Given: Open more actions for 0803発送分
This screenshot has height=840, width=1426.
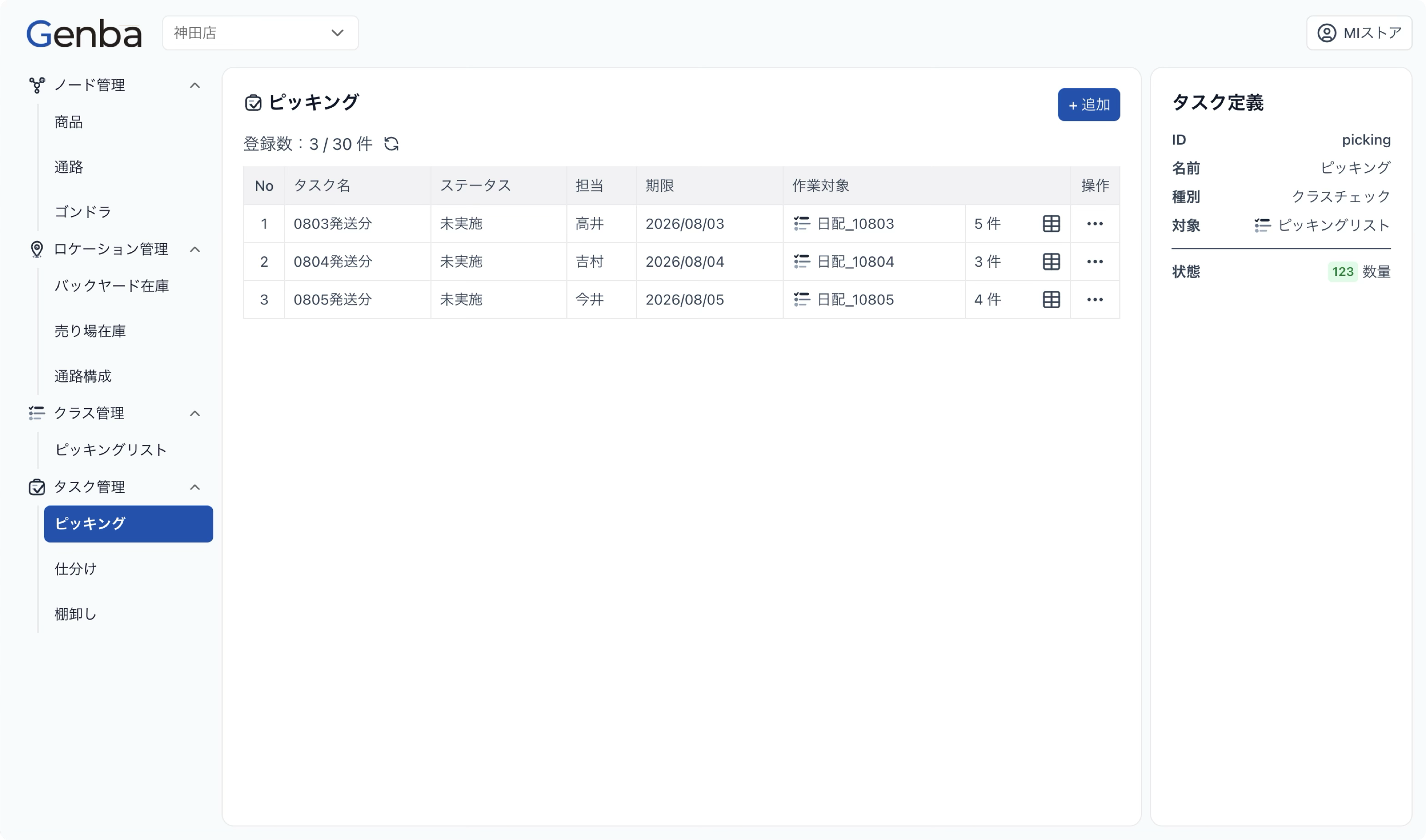Looking at the screenshot, I should tap(1095, 224).
